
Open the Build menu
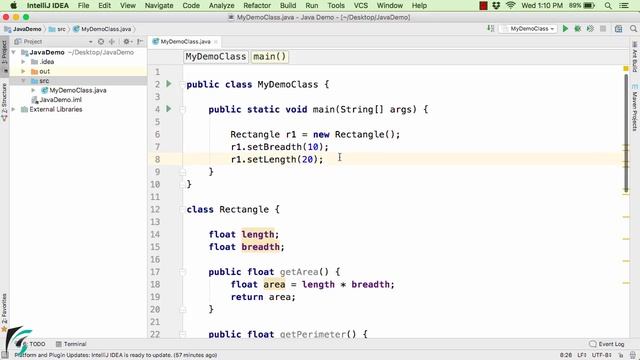pos(288,6)
